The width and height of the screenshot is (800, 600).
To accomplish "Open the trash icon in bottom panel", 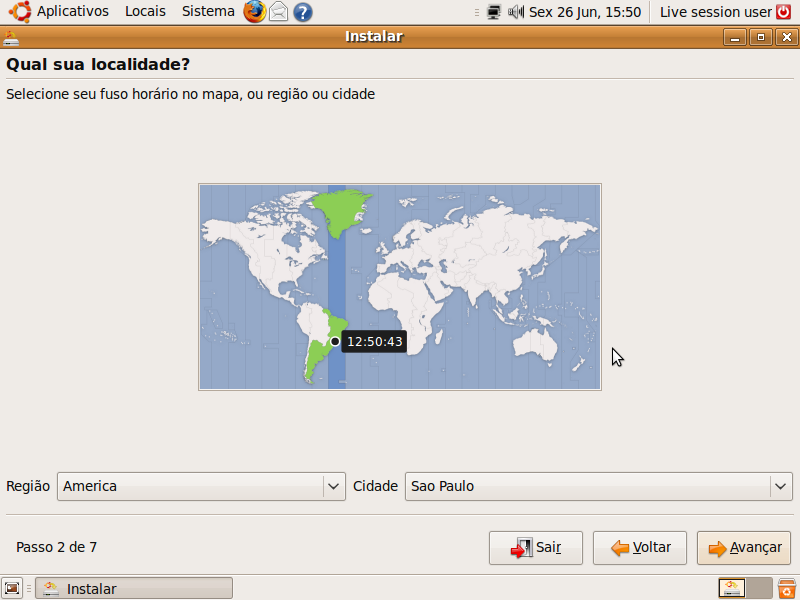I will 788,588.
